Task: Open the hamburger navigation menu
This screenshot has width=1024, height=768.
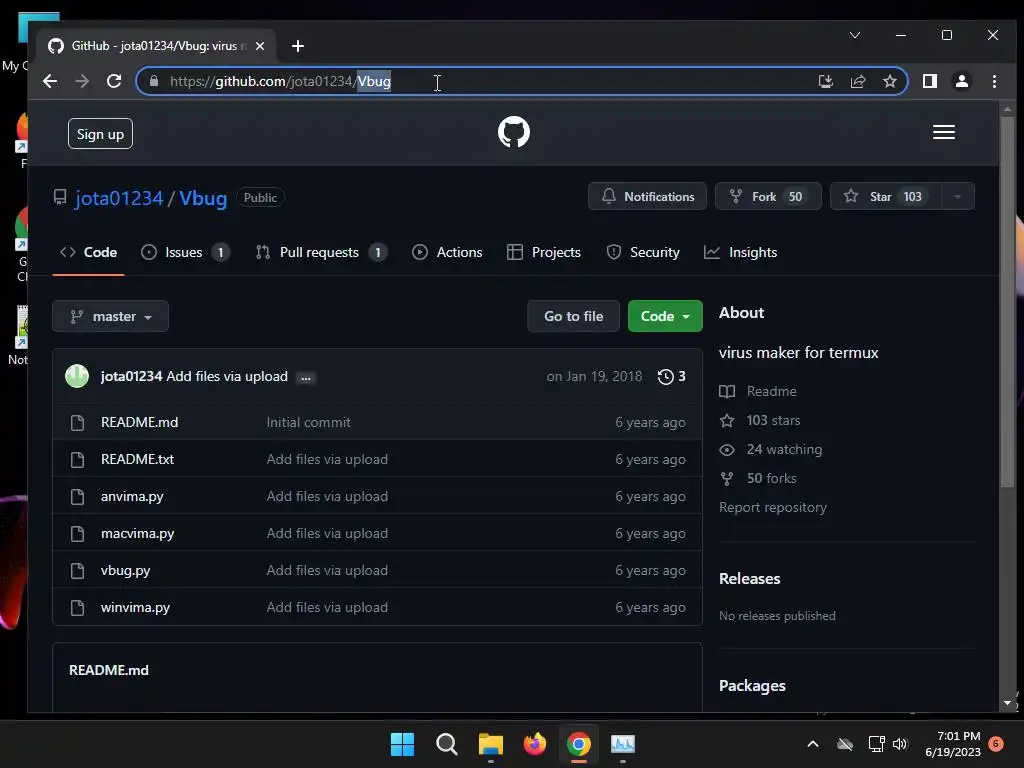Action: (943, 132)
